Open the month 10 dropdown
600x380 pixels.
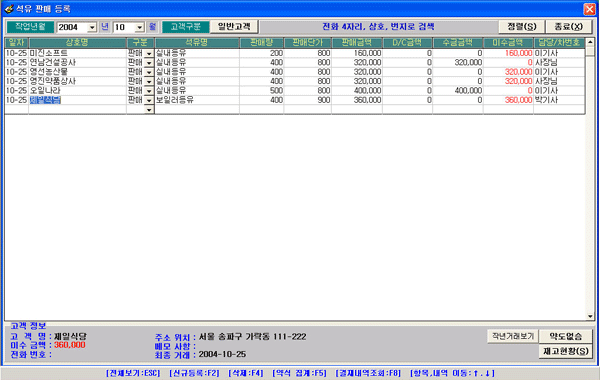click(140, 27)
